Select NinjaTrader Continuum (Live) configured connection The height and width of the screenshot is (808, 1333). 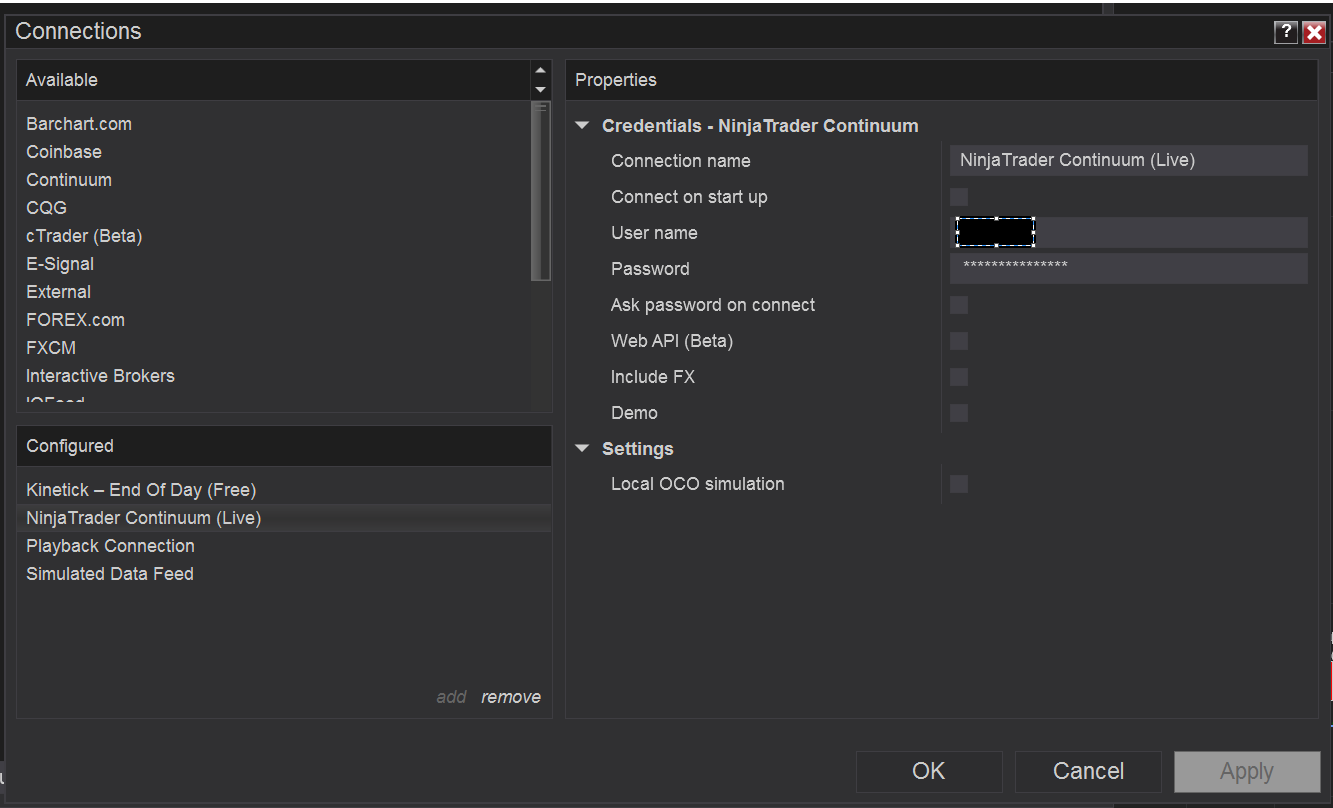click(284, 518)
